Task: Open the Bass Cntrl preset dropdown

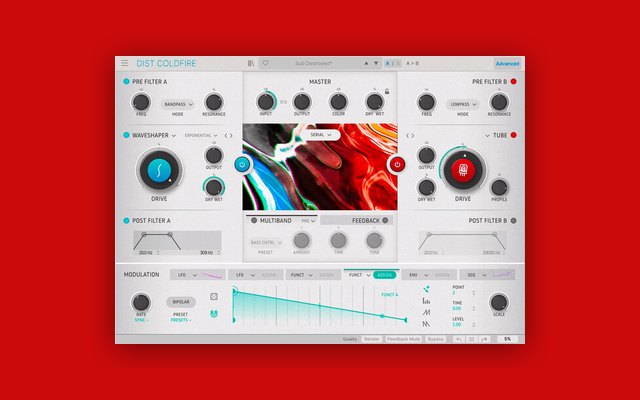Action: (265, 242)
